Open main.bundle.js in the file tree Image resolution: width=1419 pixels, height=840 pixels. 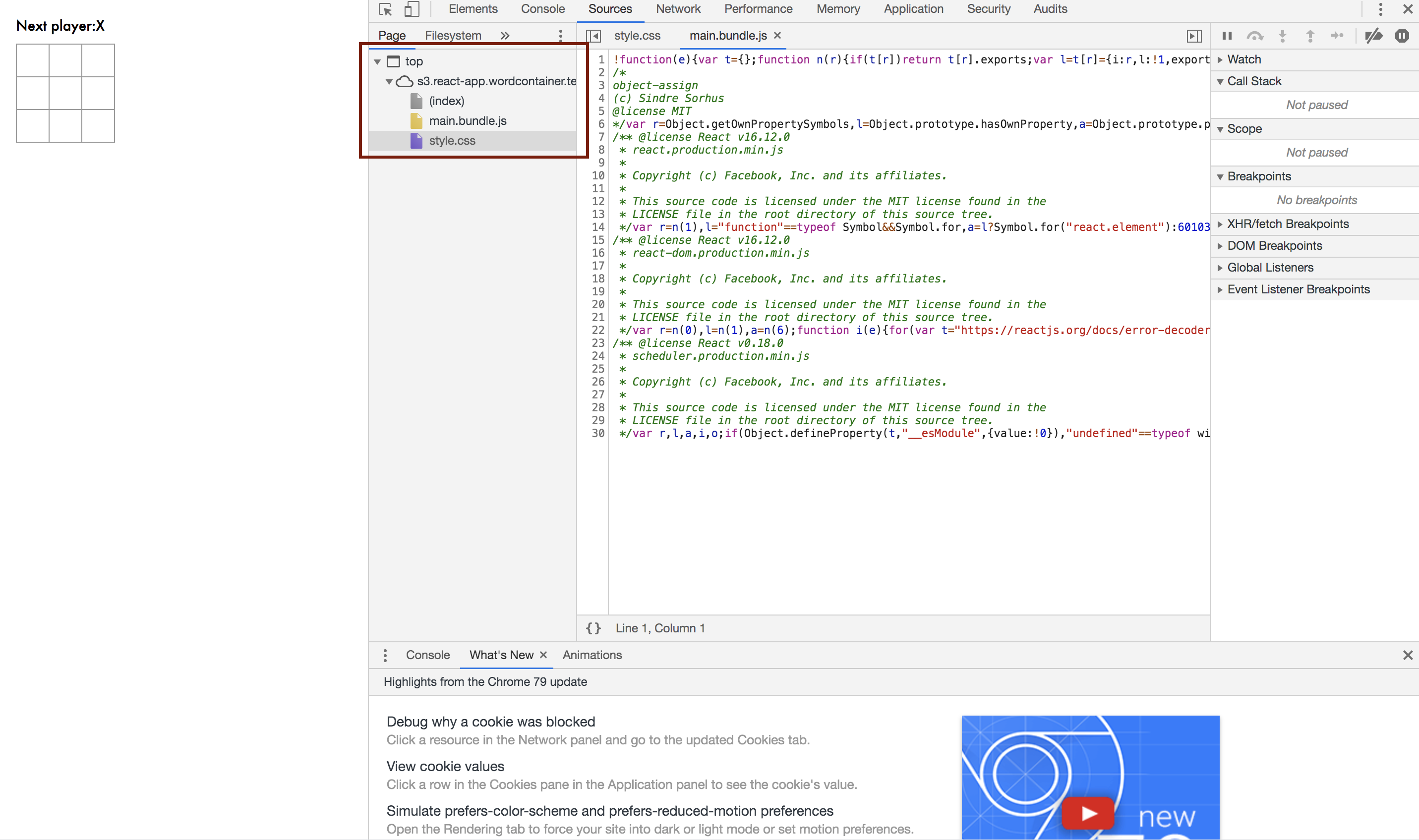click(x=468, y=120)
